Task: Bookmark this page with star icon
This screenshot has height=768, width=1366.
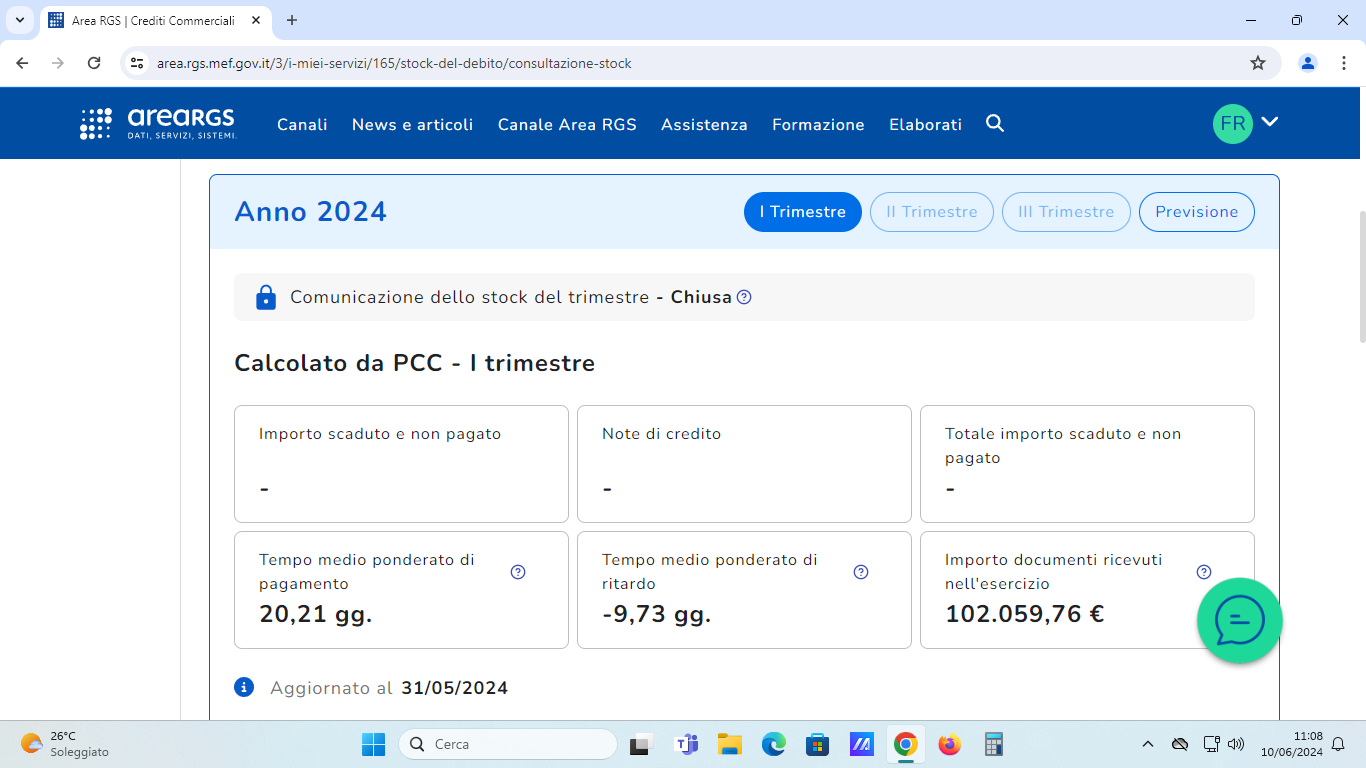Action: 1258,63
